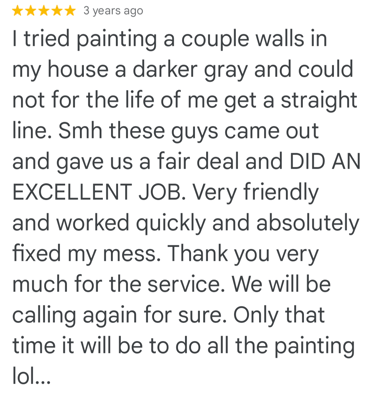
Task: Click the word 'service.' in the review
Action: pos(186,285)
